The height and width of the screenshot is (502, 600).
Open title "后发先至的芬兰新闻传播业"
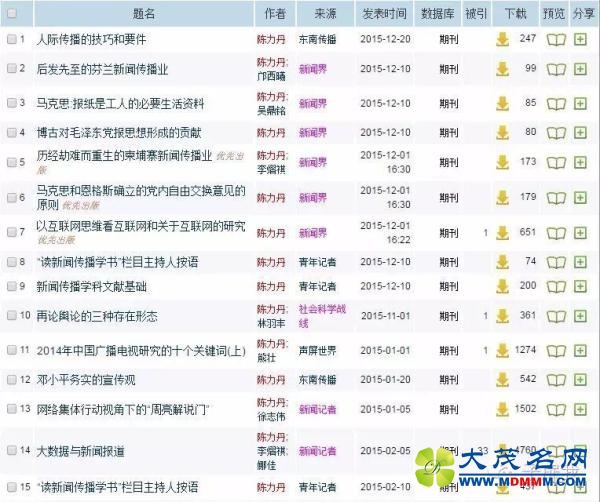[x=103, y=69]
